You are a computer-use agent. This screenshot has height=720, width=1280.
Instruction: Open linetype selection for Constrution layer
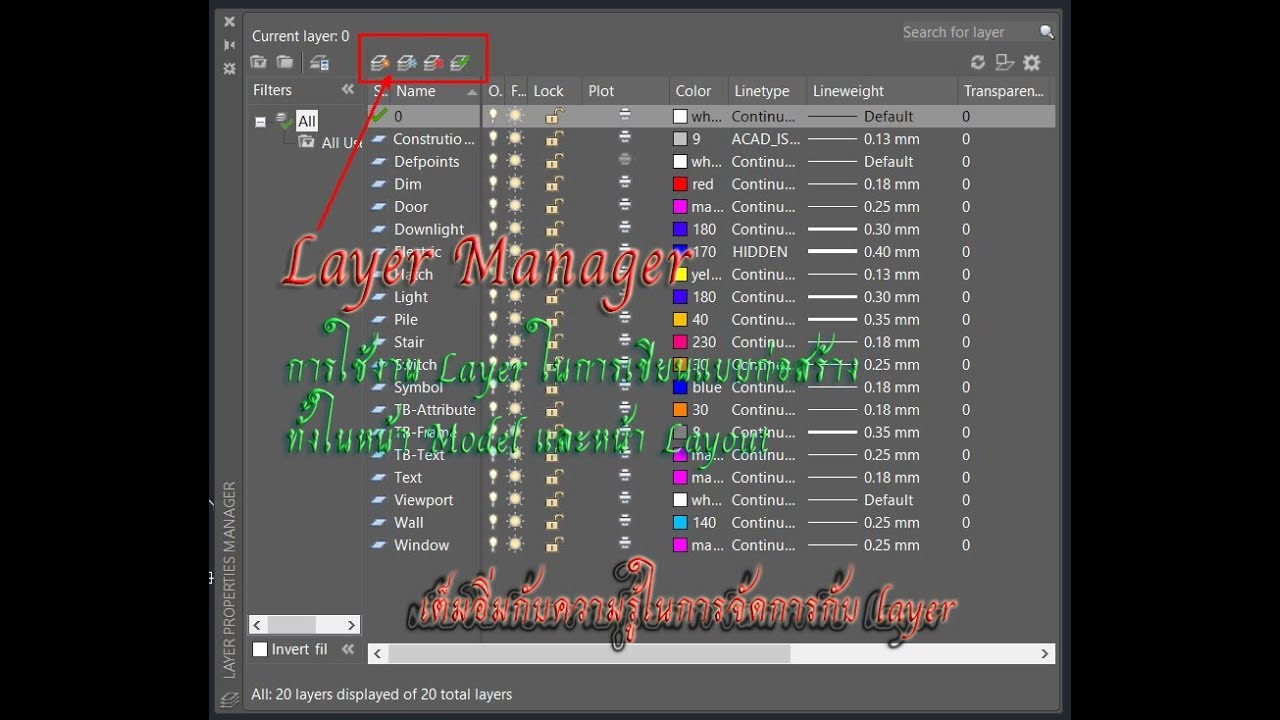pyautogui.click(x=764, y=139)
